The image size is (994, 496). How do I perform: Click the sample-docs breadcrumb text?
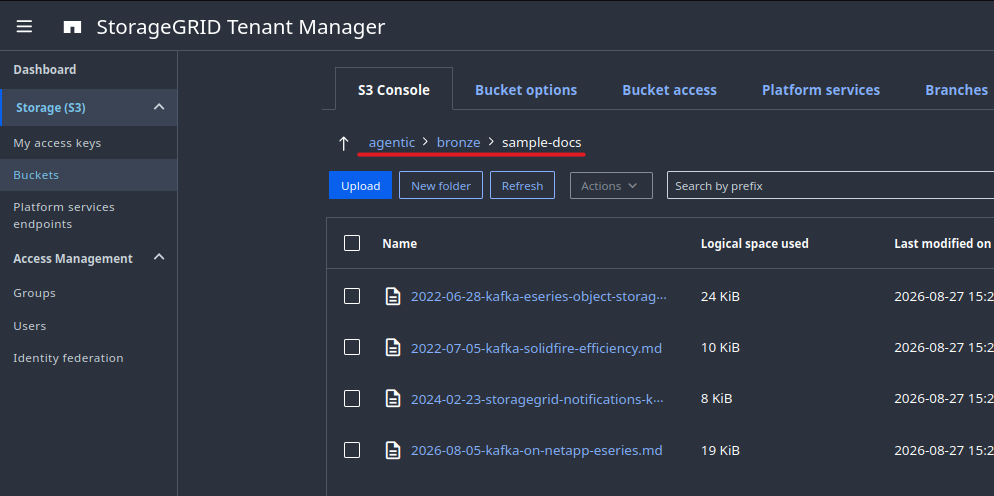pos(541,143)
